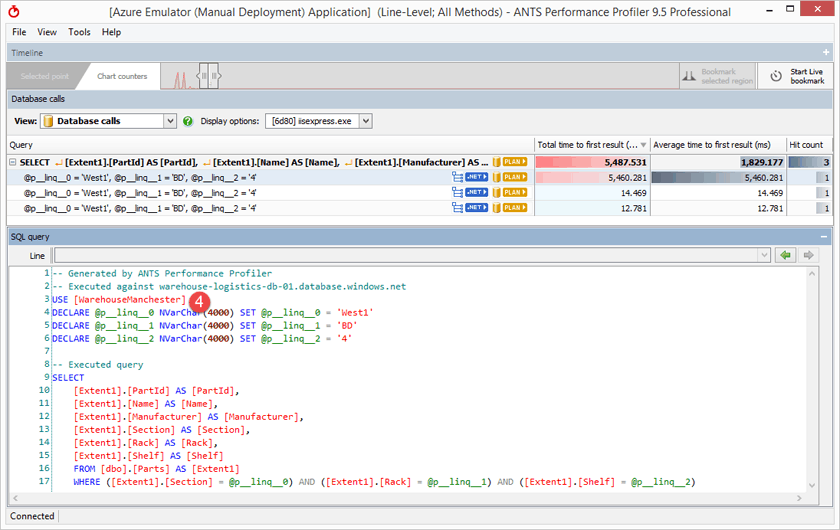Select the total time value 5,487.531
The height and width of the screenshot is (530, 840).
[x=625, y=162]
